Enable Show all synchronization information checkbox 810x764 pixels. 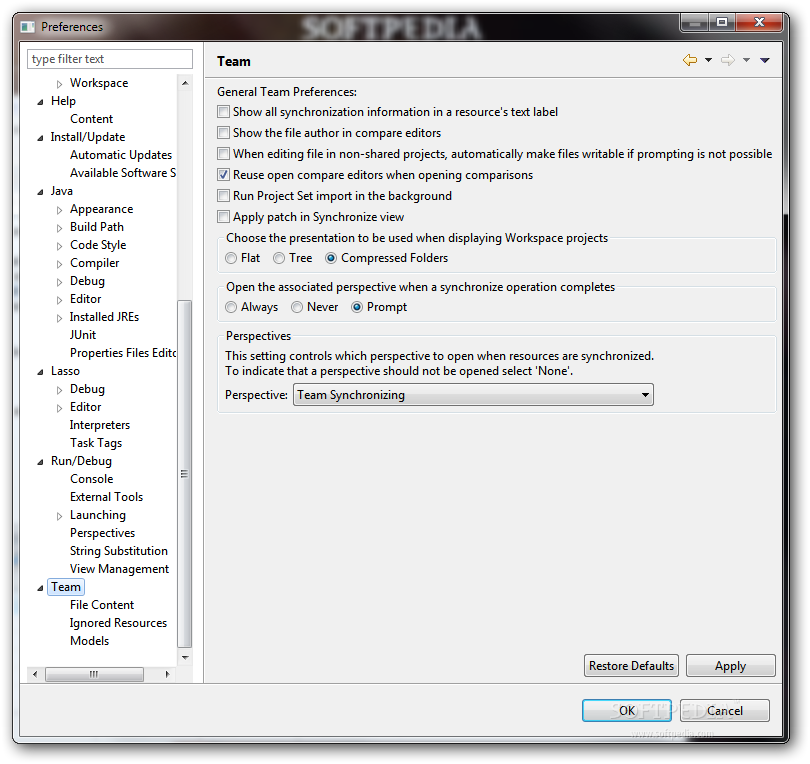pyautogui.click(x=223, y=112)
